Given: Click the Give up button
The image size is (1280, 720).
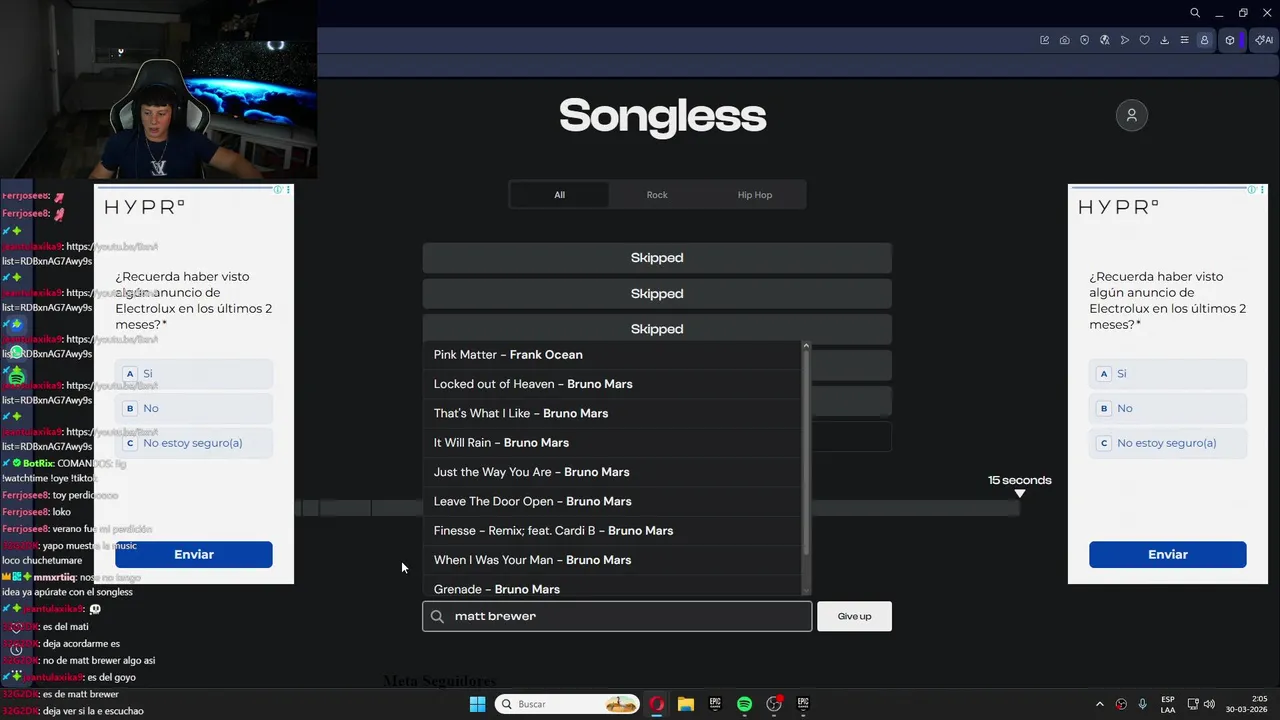Looking at the screenshot, I should click(x=854, y=616).
